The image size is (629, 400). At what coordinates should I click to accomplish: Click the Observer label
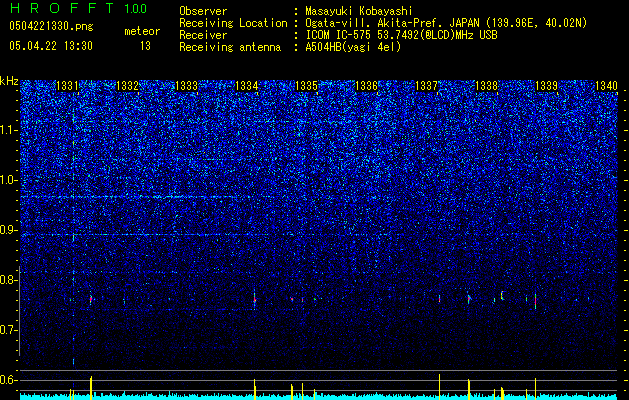[x=203, y=11]
